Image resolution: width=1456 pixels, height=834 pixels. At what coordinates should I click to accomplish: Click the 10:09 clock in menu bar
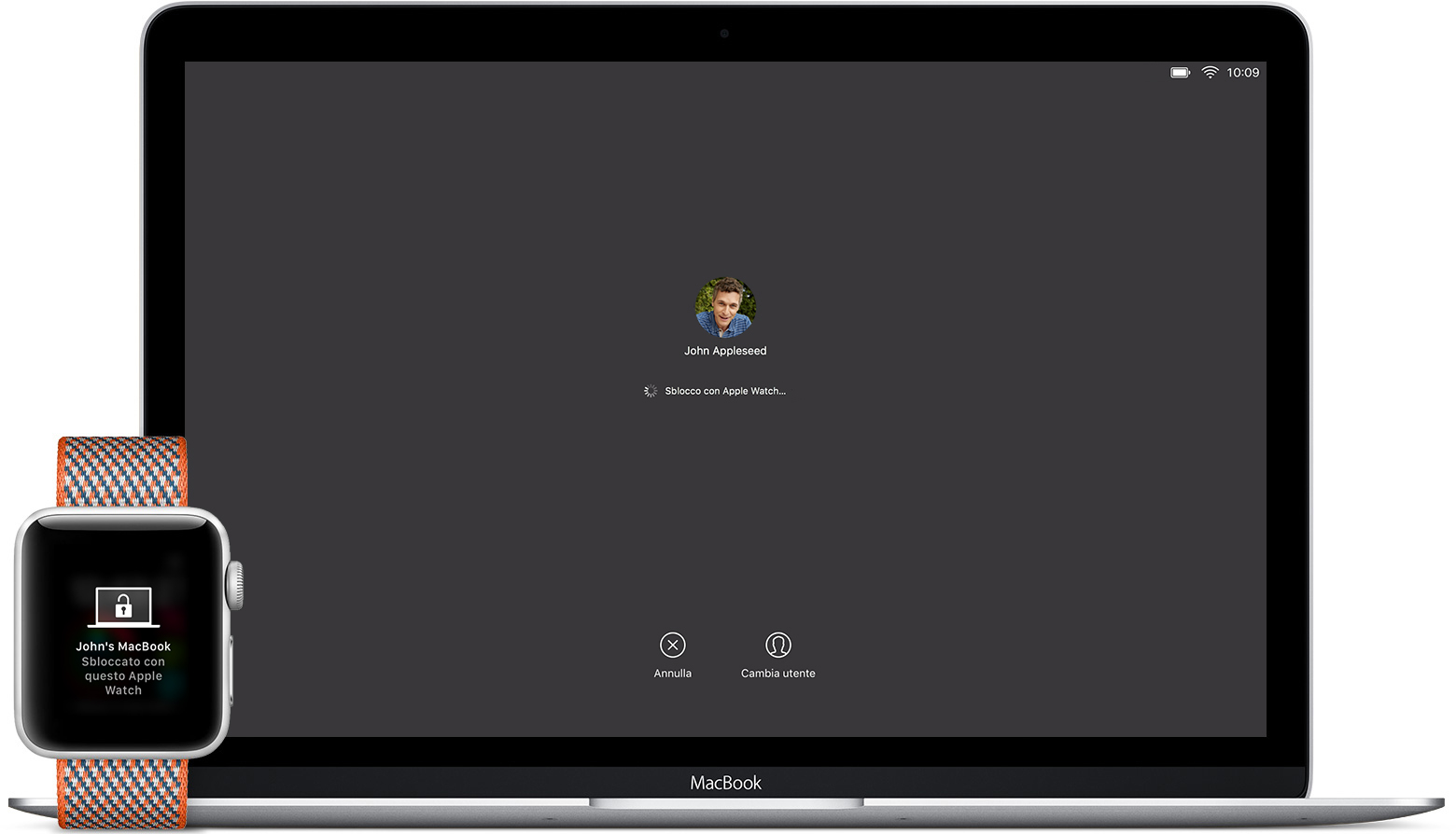pyautogui.click(x=1243, y=72)
